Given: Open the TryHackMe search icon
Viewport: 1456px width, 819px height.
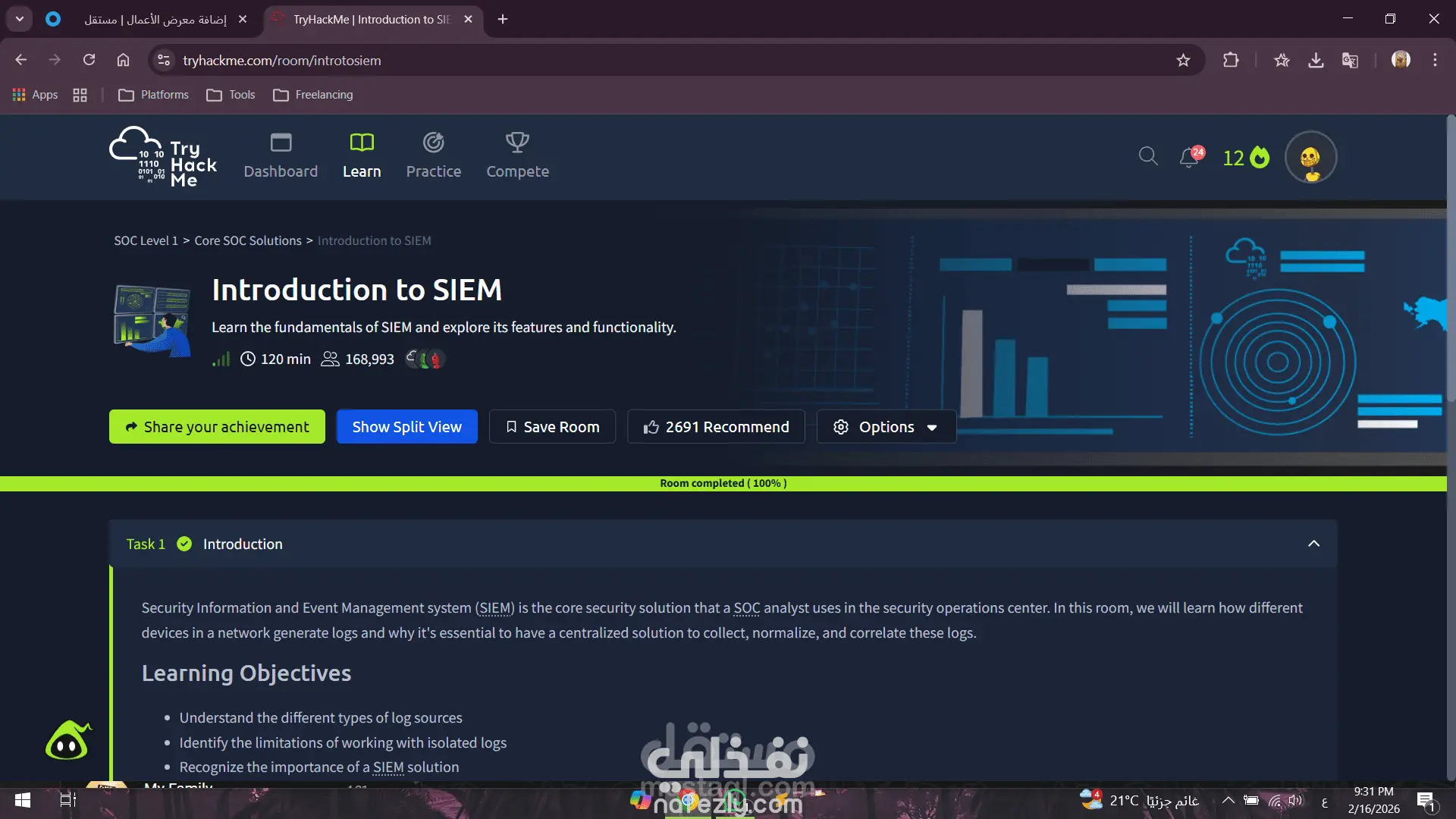Looking at the screenshot, I should [1148, 156].
